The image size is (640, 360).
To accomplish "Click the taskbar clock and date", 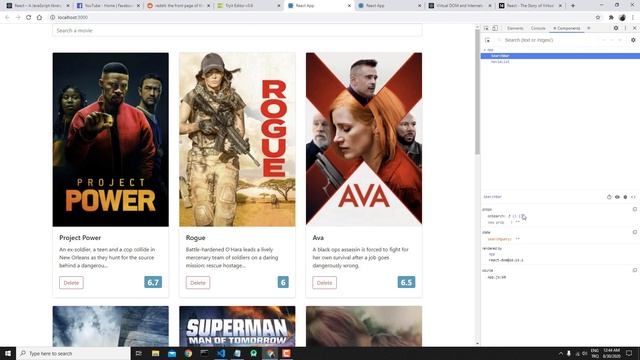I will (x=611, y=353).
